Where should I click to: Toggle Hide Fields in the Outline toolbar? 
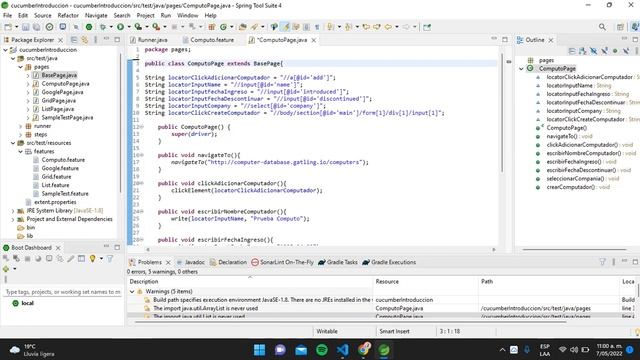(593, 51)
